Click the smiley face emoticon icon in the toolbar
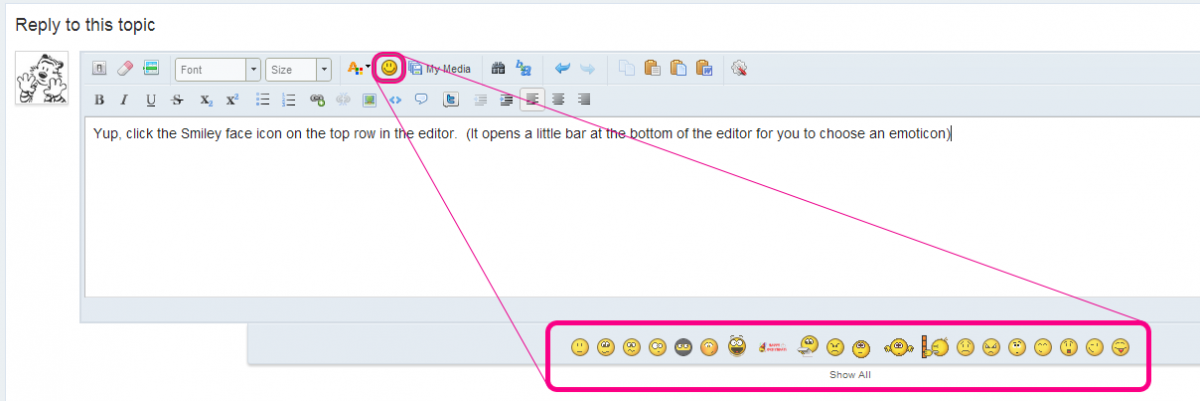The width and height of the screenshot is (1200, 401). click(389, 69)
